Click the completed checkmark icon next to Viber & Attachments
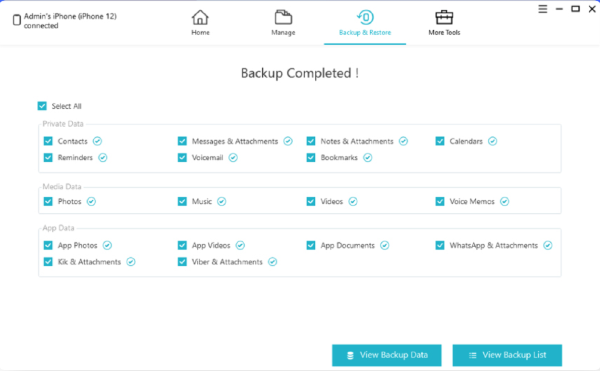The width and height of the screenshot is (600, 371). 272,262
